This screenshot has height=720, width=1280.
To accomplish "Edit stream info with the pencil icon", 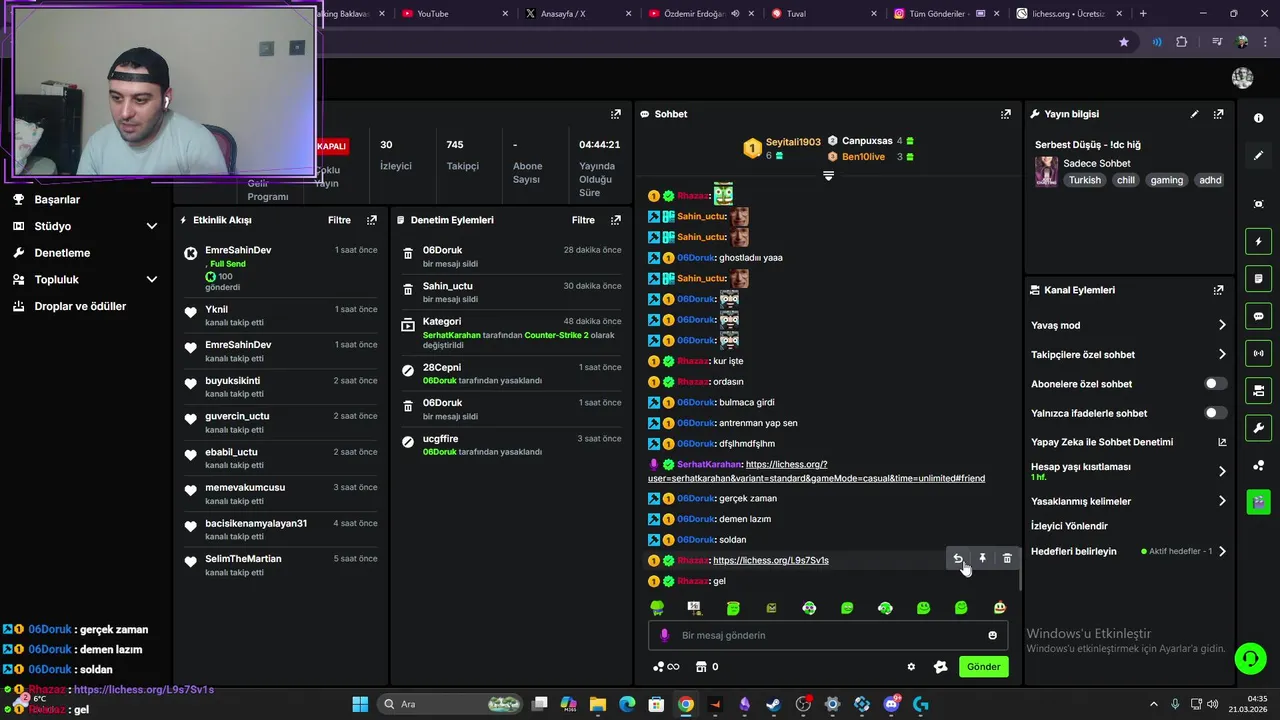I will [x=1194, y=114].
